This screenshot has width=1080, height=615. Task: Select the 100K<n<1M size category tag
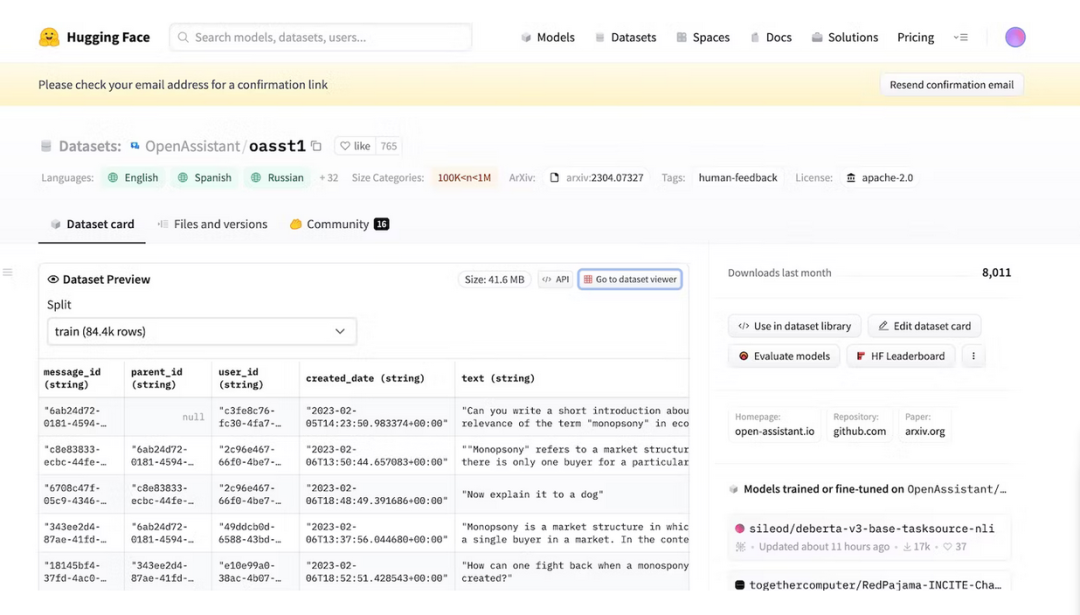464,178
